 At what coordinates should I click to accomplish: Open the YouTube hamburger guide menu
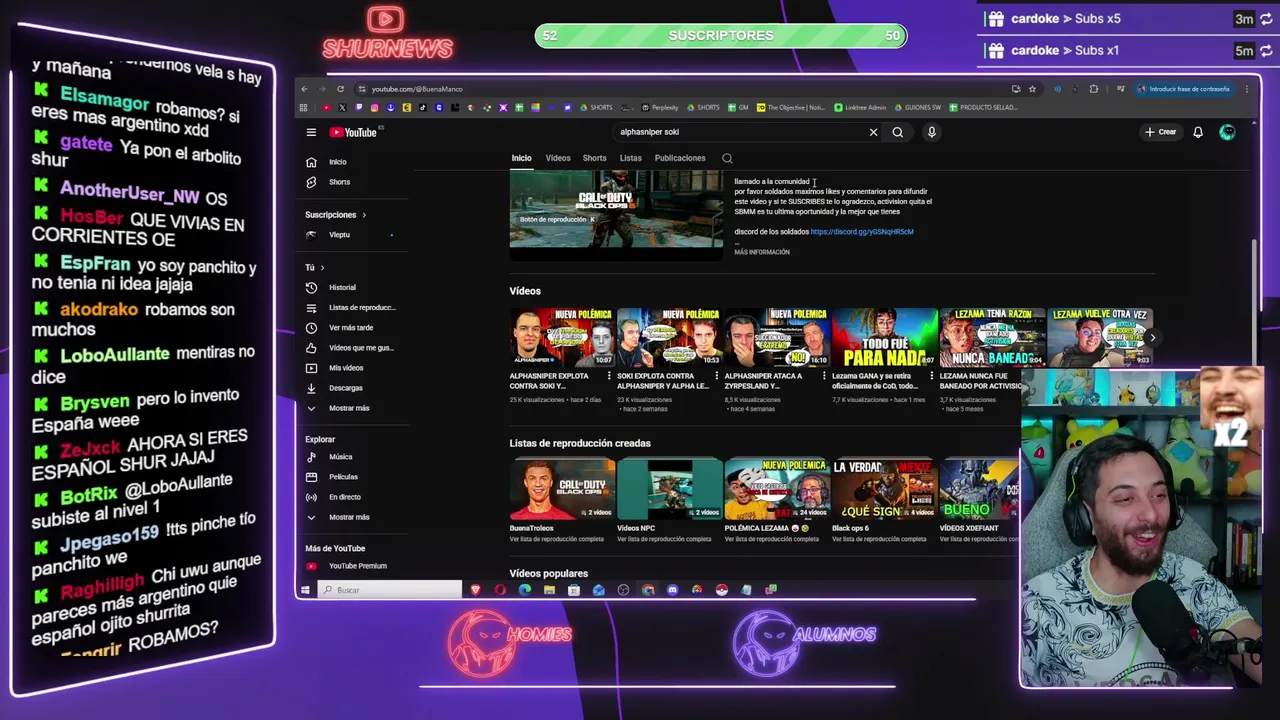(311, 132)
